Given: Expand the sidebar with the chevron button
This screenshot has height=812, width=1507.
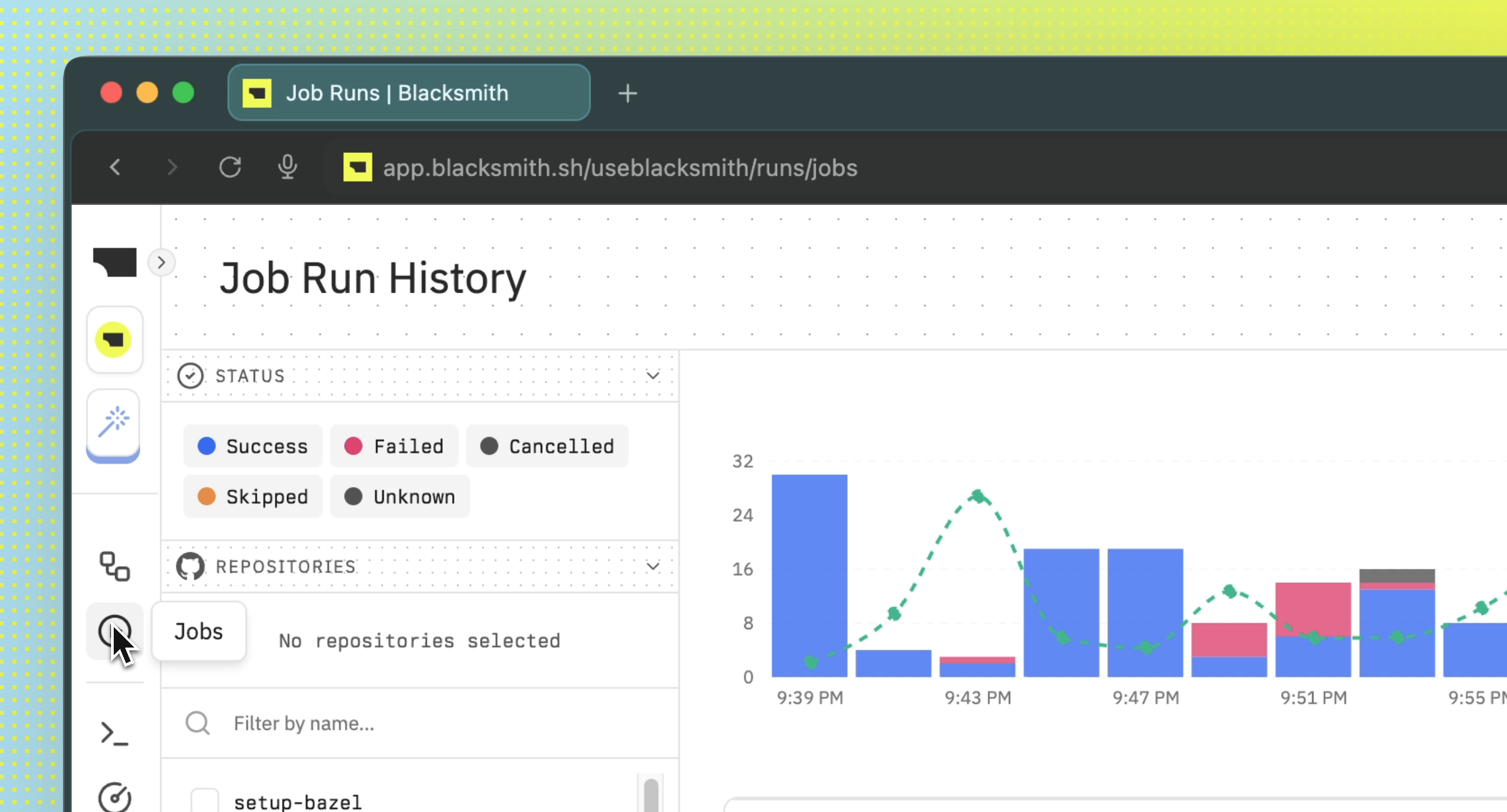Looking at the screenshot, I should point(161,263).
